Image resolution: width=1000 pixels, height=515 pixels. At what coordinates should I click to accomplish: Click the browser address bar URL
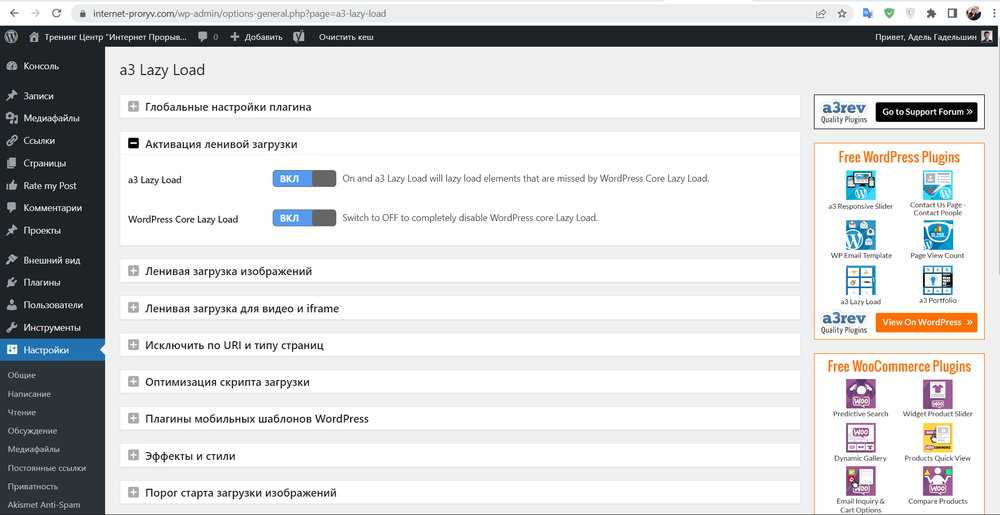(240, 14)
